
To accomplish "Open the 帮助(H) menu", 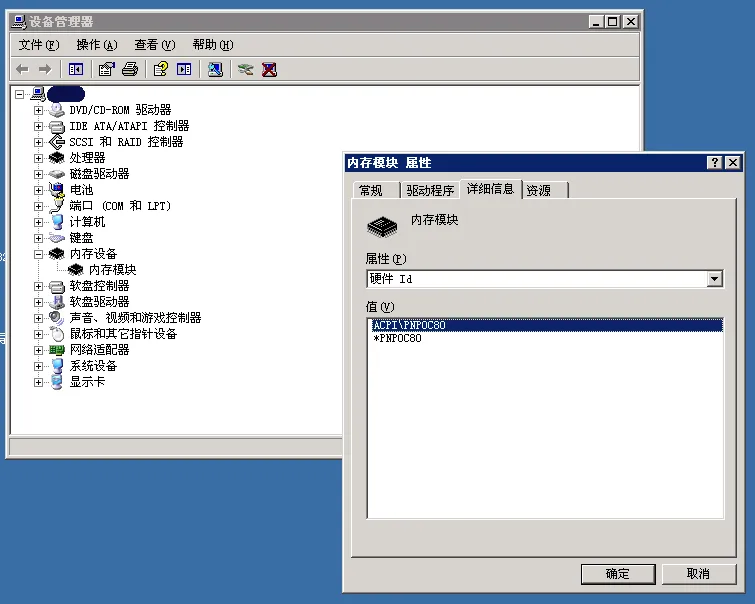I will [x=213, y=45].
